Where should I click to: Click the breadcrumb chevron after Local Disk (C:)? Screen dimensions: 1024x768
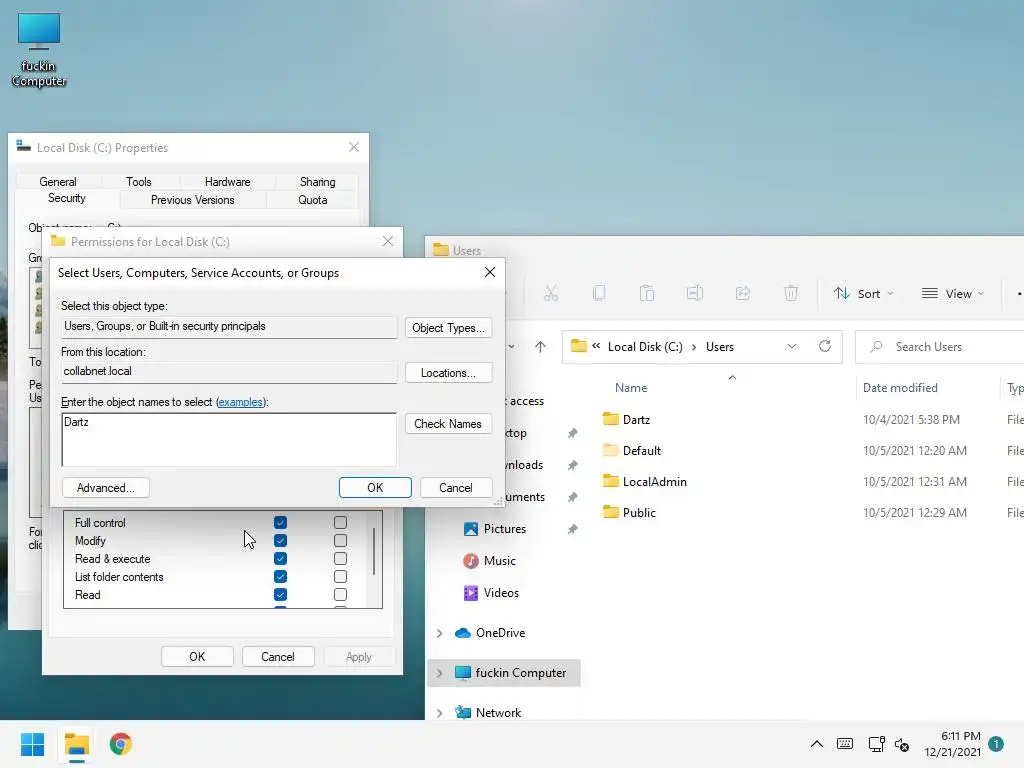[694, 347]
